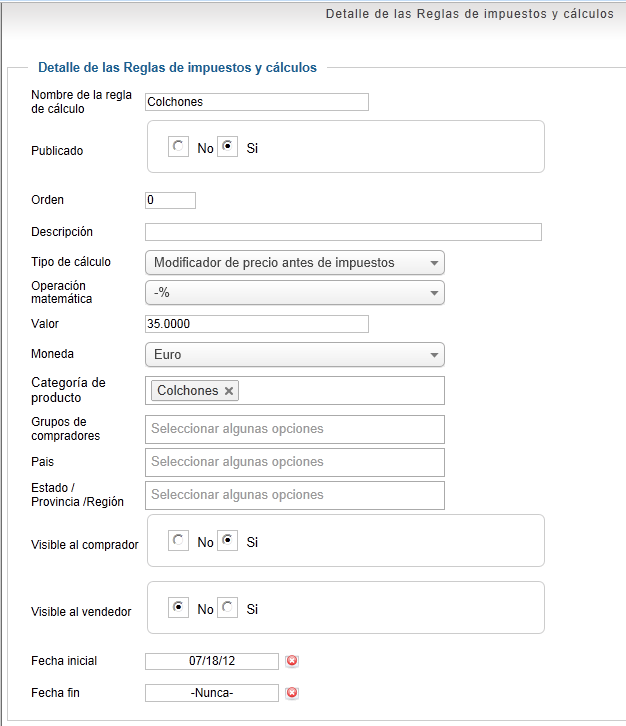Remove the Colchones category tag

click(229, 391)
